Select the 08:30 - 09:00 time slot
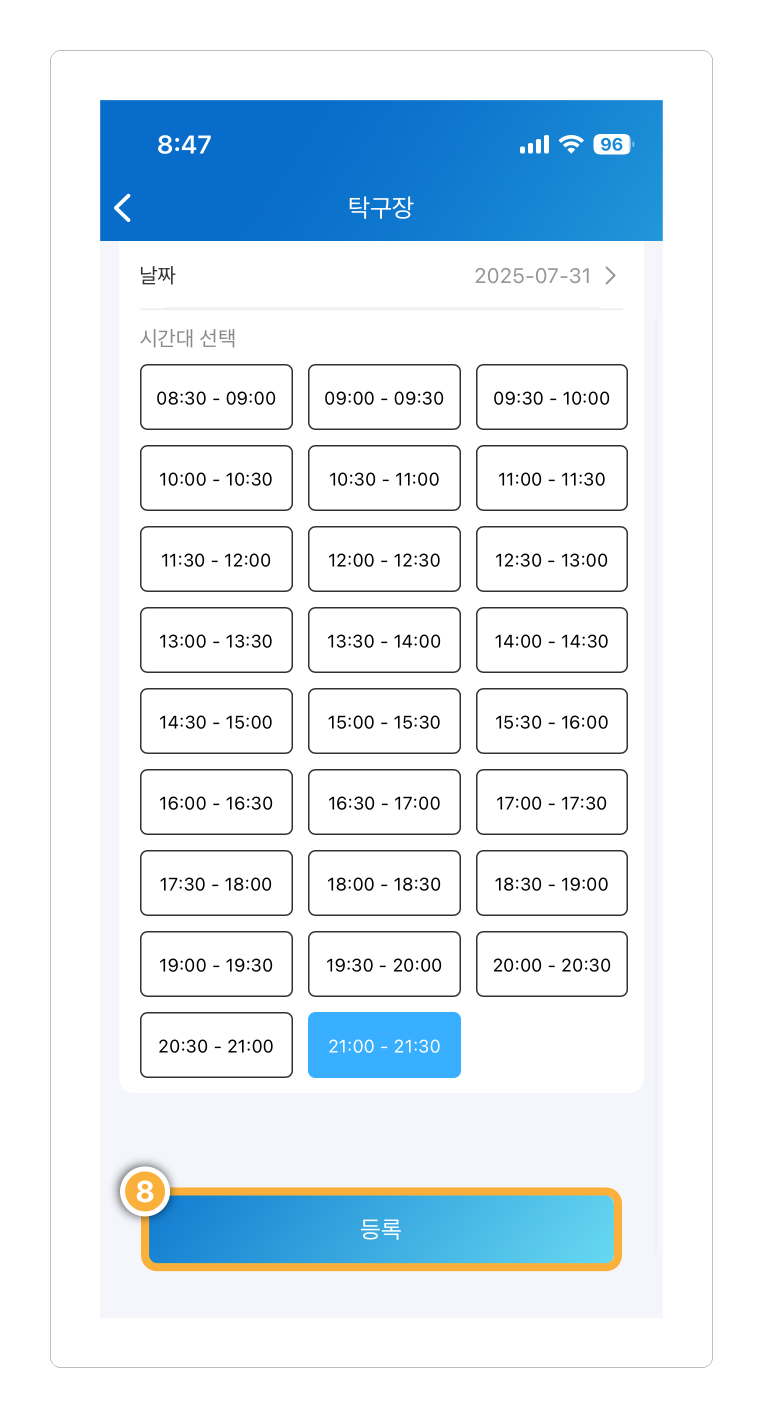 point(216,397)
